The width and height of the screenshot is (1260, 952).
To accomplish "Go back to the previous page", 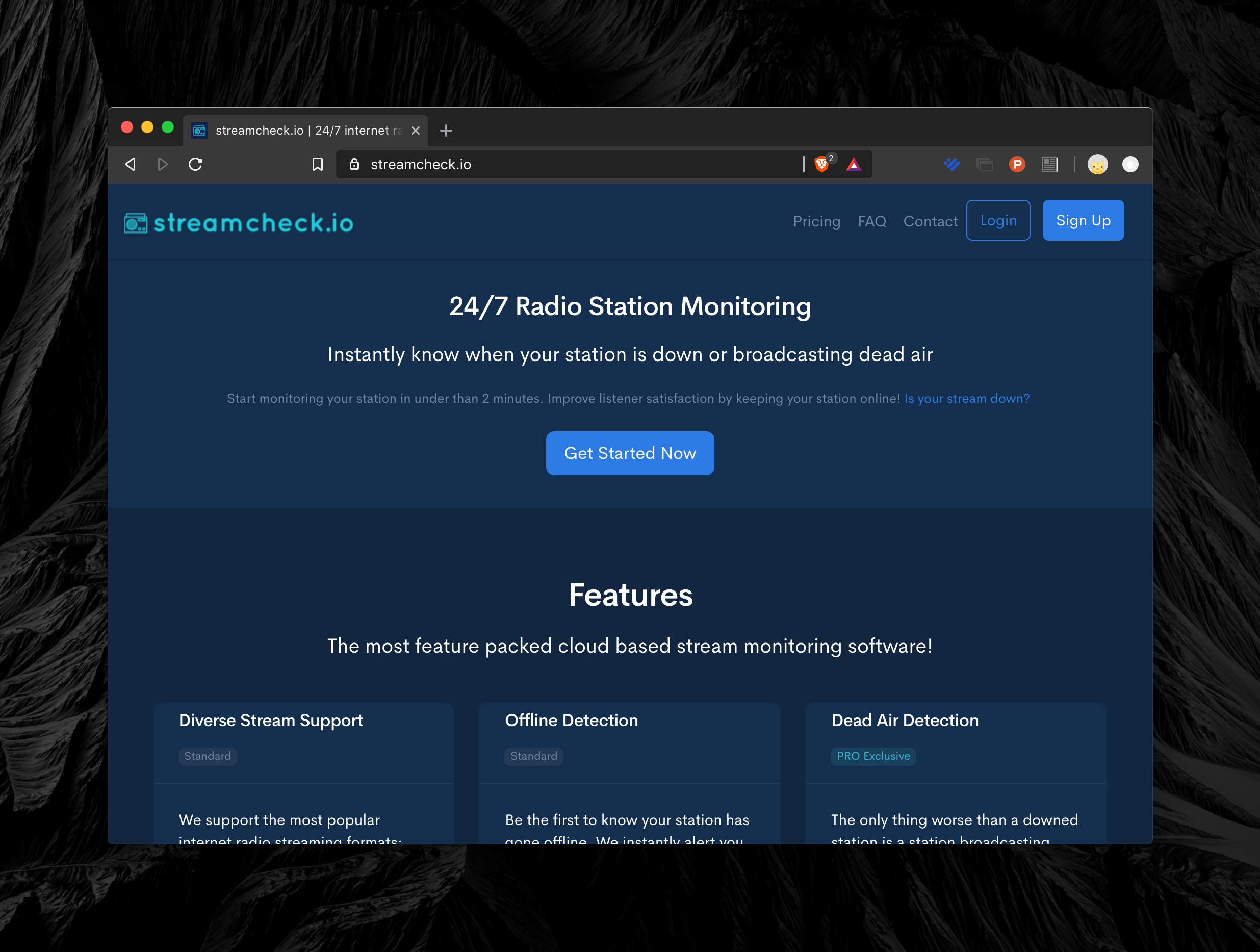I will pos(131,165).
